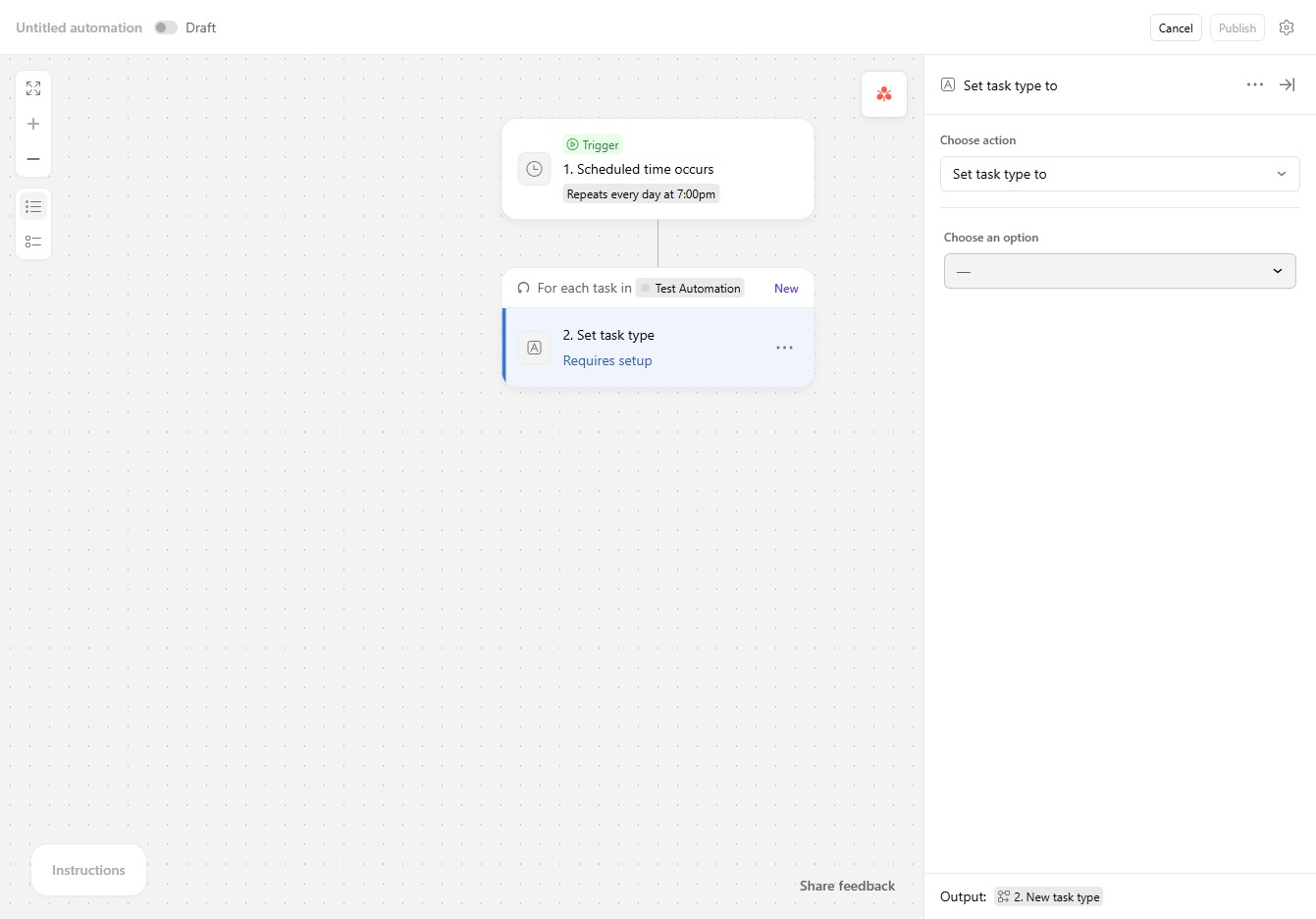1316x919 pixels.
Task: Click Share feedback link
Action: (847, 886)
